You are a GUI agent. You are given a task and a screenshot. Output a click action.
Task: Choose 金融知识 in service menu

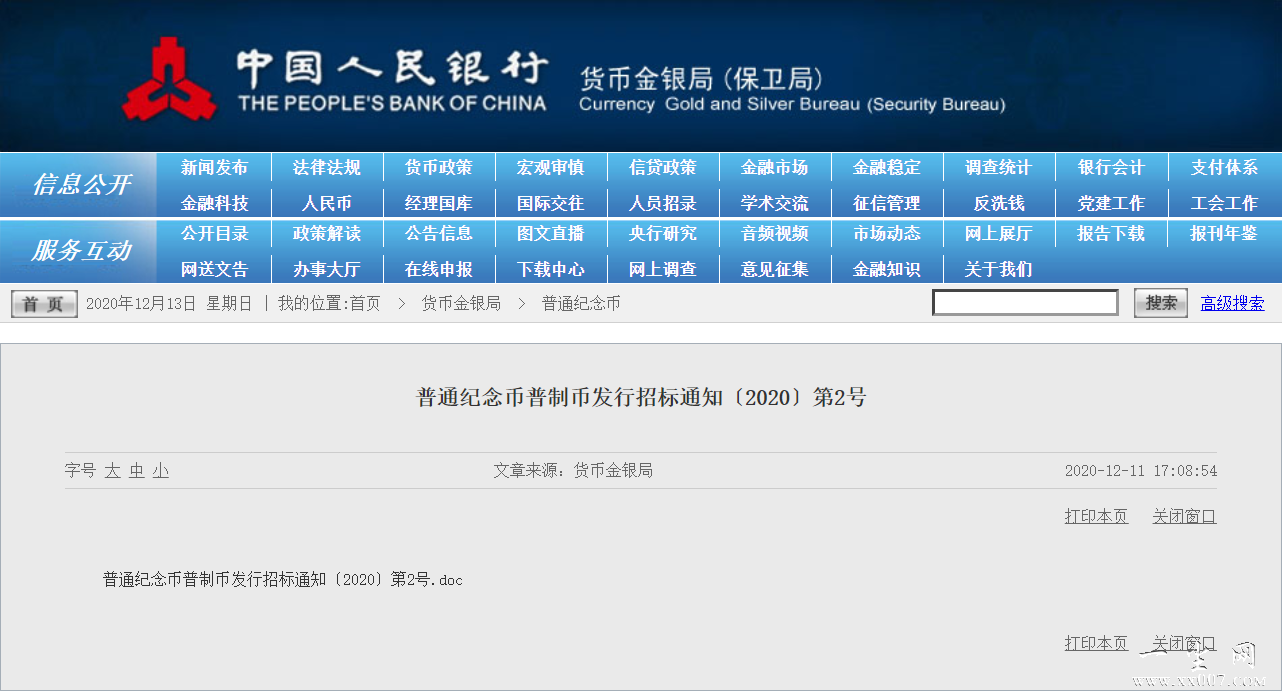point(886,269)
